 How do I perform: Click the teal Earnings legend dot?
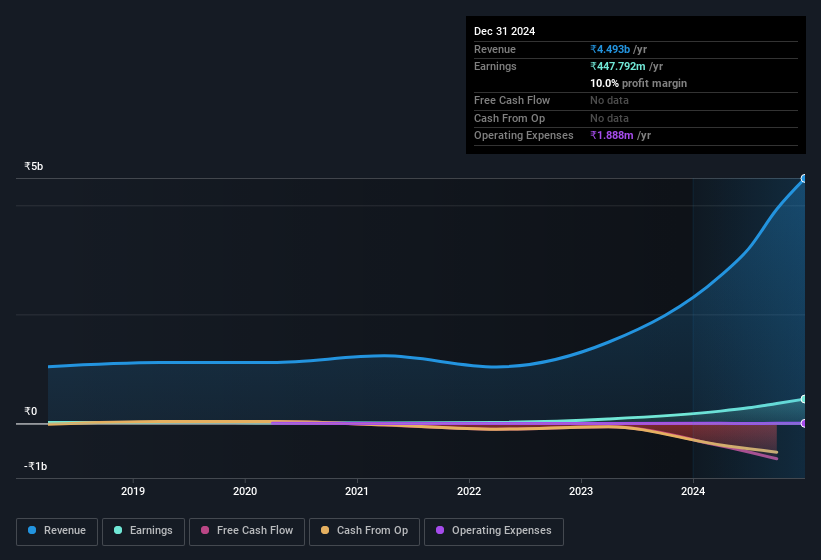(x=118, y=530)
